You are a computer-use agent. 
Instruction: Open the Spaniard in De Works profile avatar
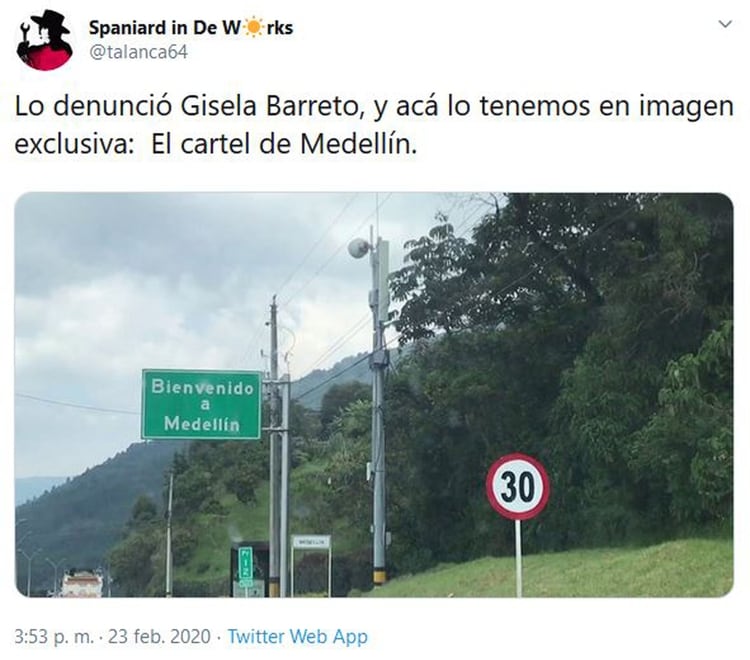coord(44,40)
